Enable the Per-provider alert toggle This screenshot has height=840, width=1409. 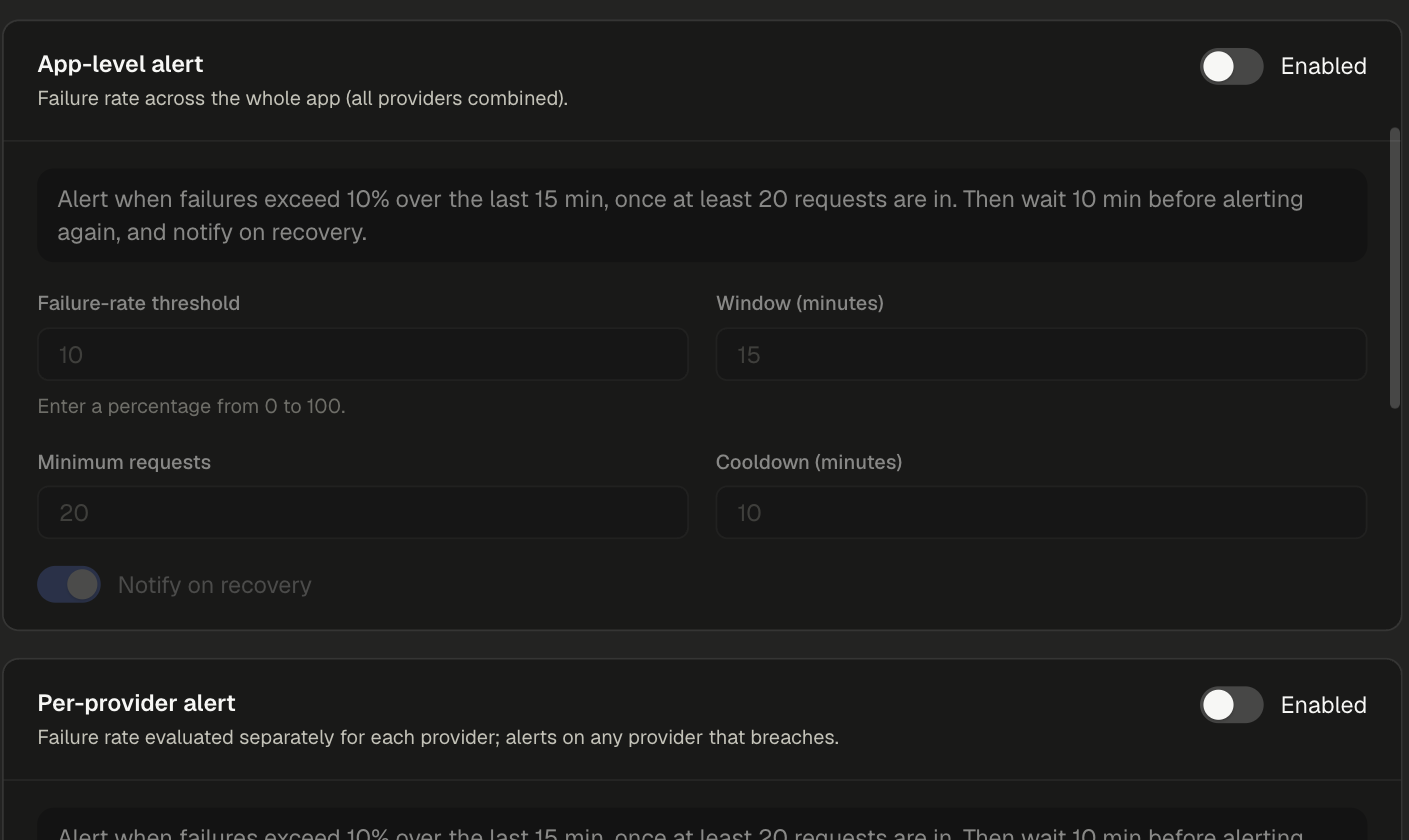coord(1231,706)
